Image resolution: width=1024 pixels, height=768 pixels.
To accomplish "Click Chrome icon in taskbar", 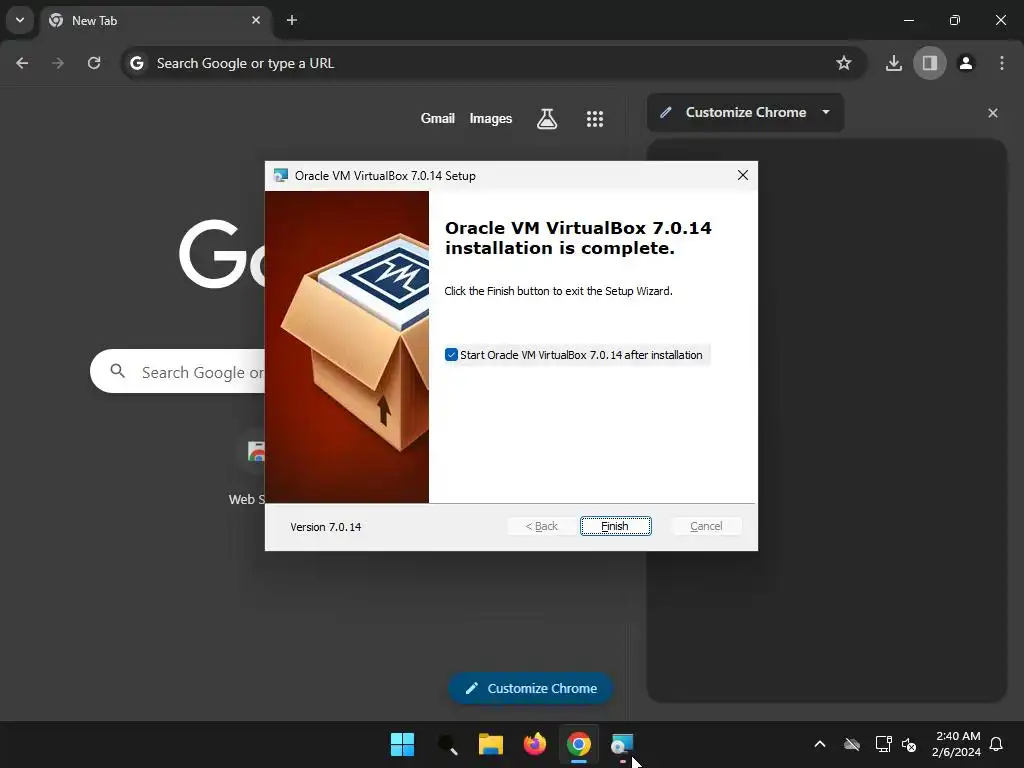I will (579, 744).
